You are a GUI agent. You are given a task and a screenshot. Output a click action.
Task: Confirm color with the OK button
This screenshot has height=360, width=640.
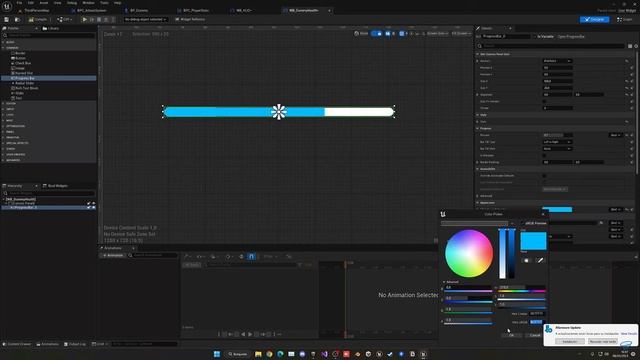point(511,336)
